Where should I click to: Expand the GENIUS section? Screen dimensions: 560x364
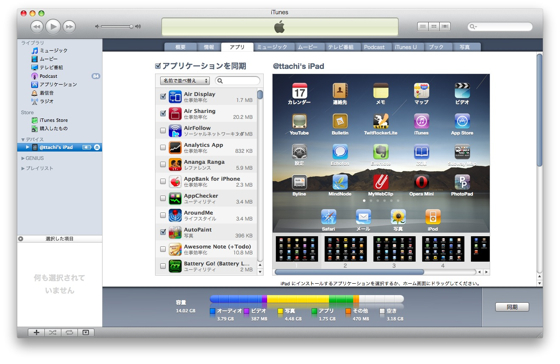23,158
